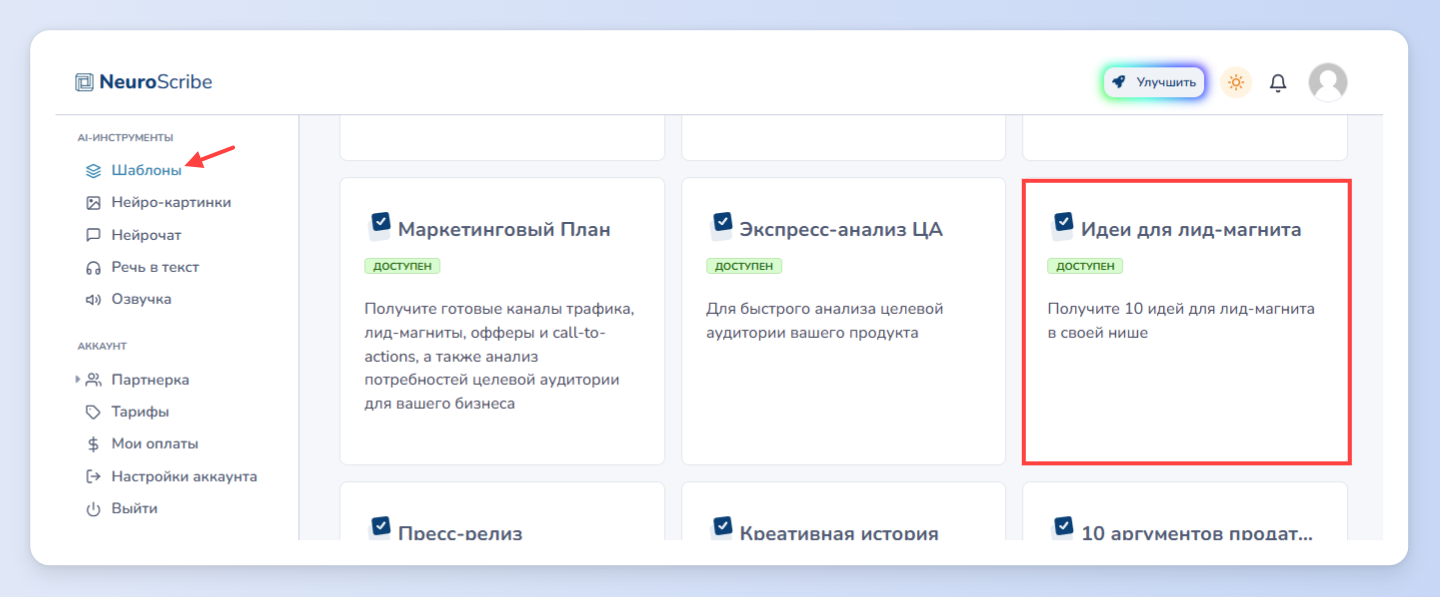Toggle the sun light-mode theme icon
The width and height of the screenshot is (1440, 597).
(x=1236, y=82)
